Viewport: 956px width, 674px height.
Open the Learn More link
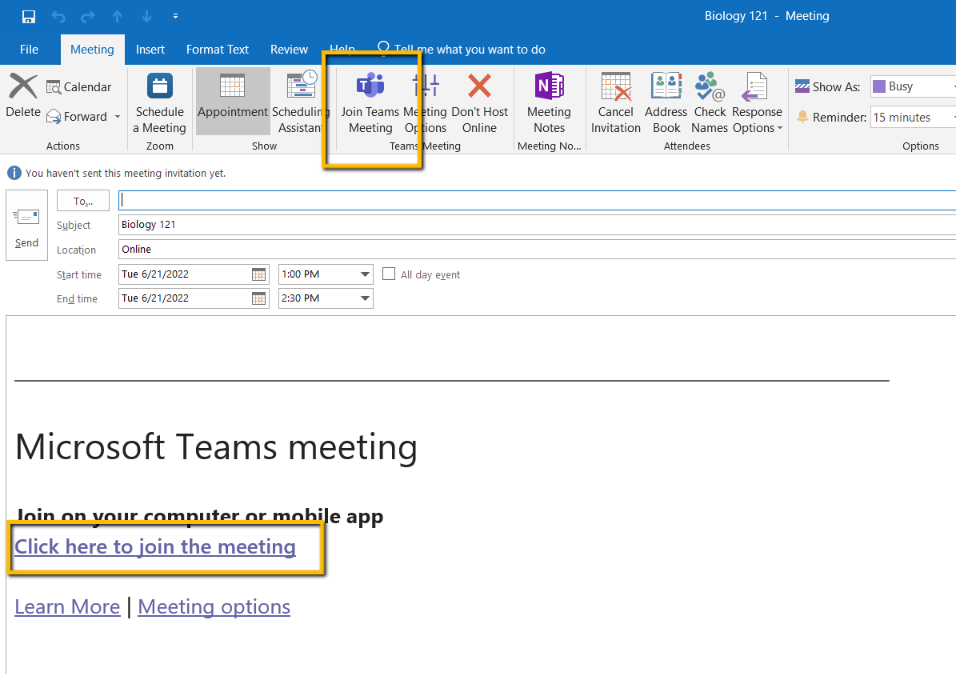click(x=67, y=607)
